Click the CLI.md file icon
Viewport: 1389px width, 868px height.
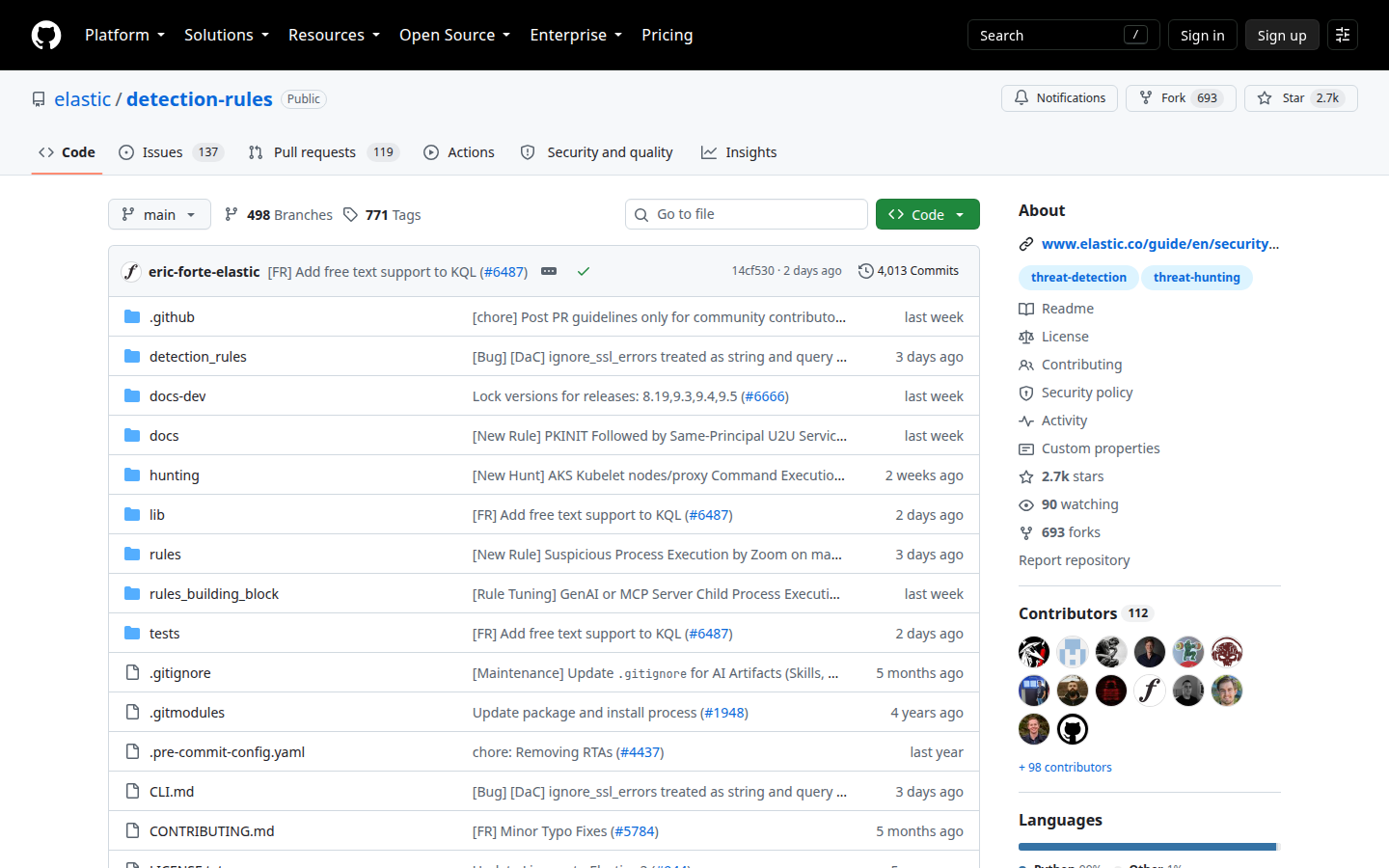coord(132,791)
